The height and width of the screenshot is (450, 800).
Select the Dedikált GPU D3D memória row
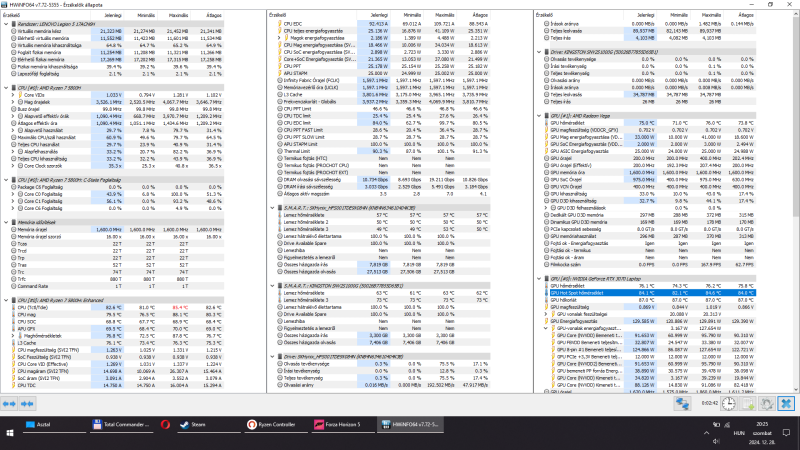[x=649, y=215]
